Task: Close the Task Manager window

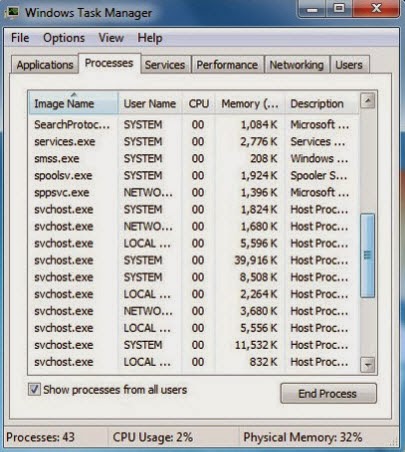Action: tap(376, 8)
